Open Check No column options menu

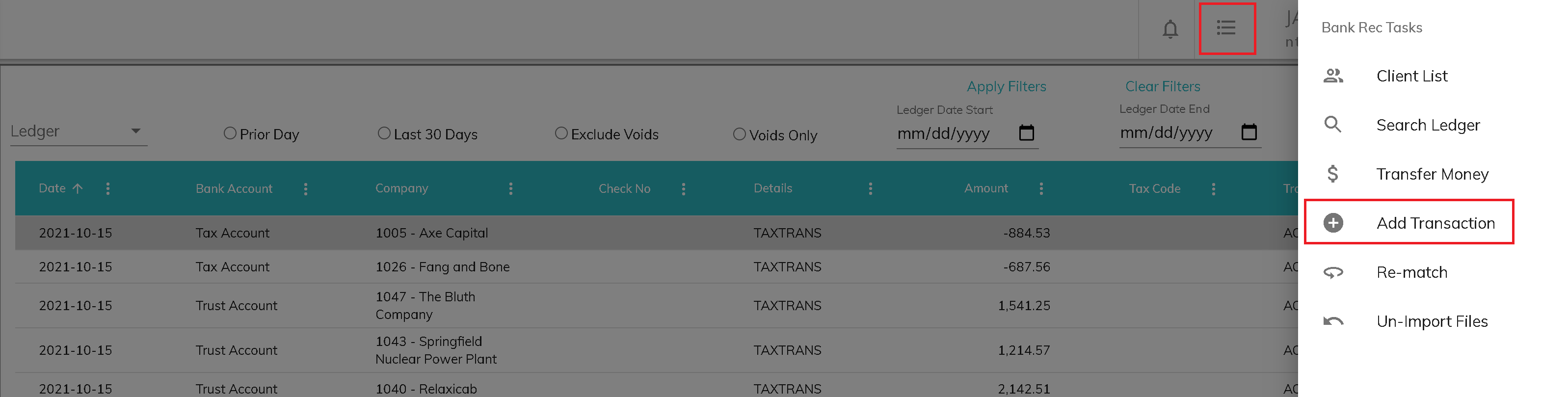683,189
